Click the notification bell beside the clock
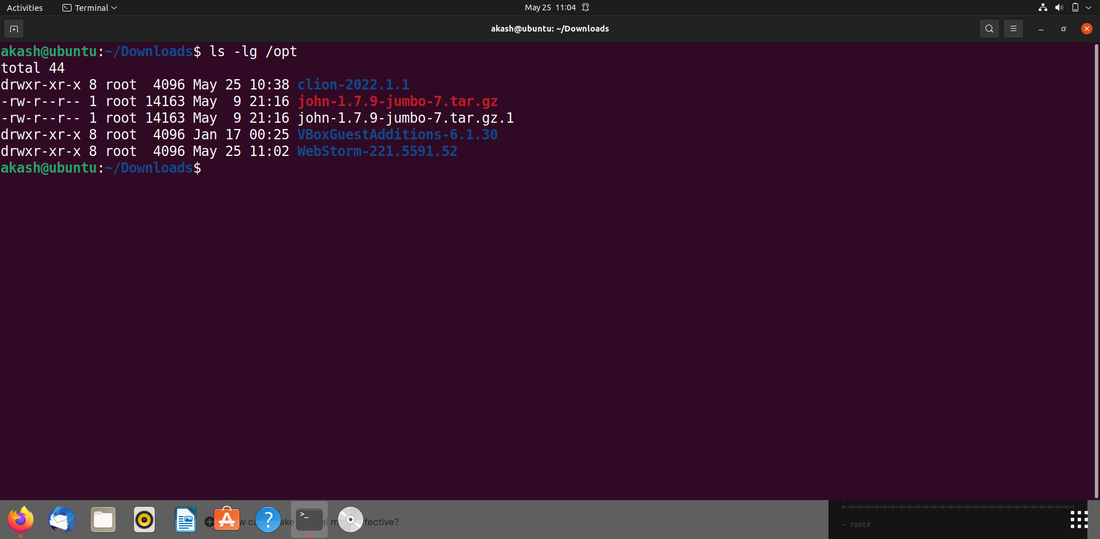This screenshot has width=1100, height=539. (x=584, y=8)
